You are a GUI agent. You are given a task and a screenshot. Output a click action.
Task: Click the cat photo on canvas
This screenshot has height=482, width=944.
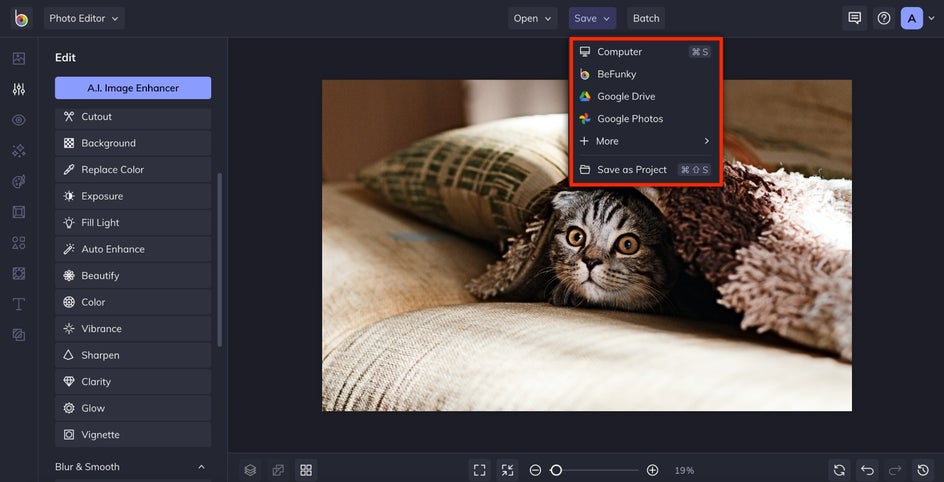coord(587,246)
